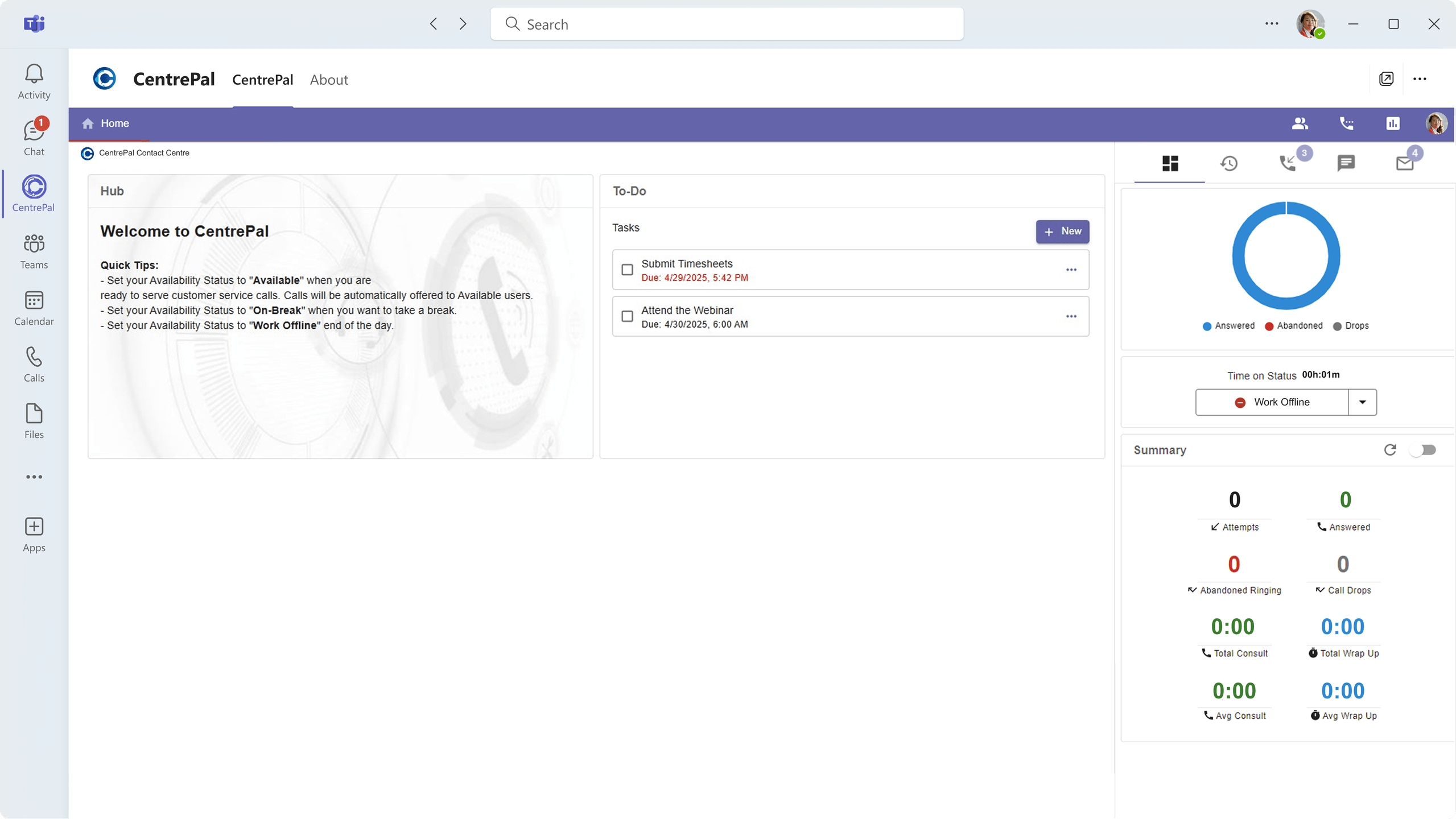Image resolution: width=1456 pixels, height=819 pixels.
Task: Open Chat with one unread notification
Action: pos(34,138)
